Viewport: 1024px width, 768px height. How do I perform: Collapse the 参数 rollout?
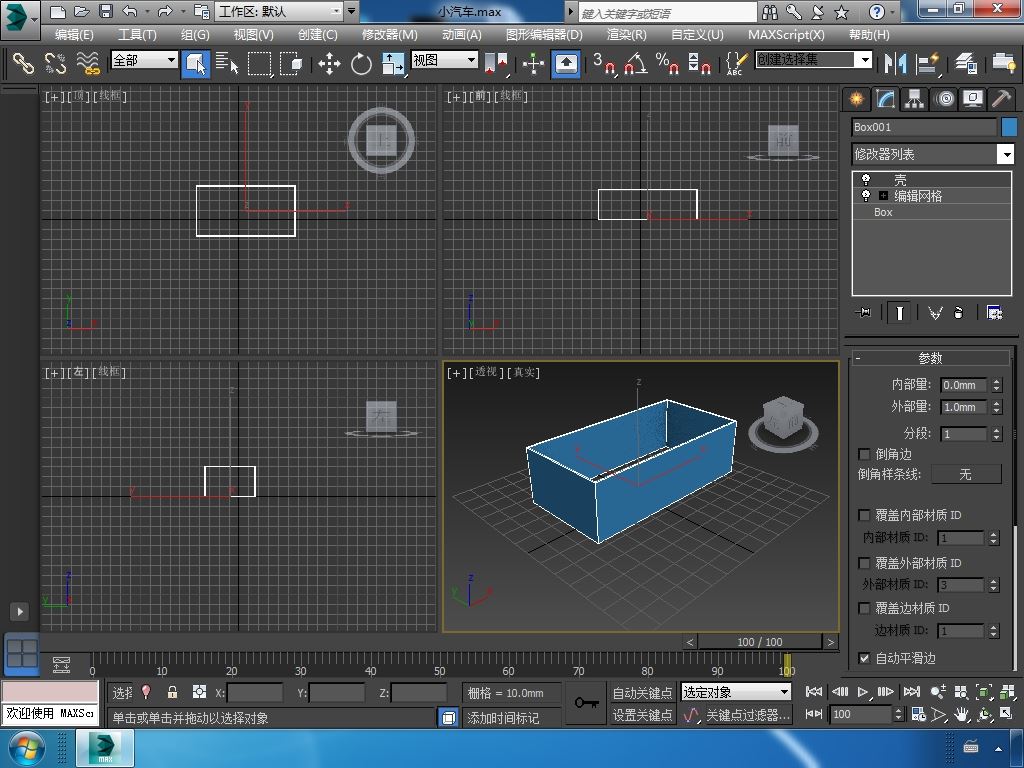(x=930, y=358)
